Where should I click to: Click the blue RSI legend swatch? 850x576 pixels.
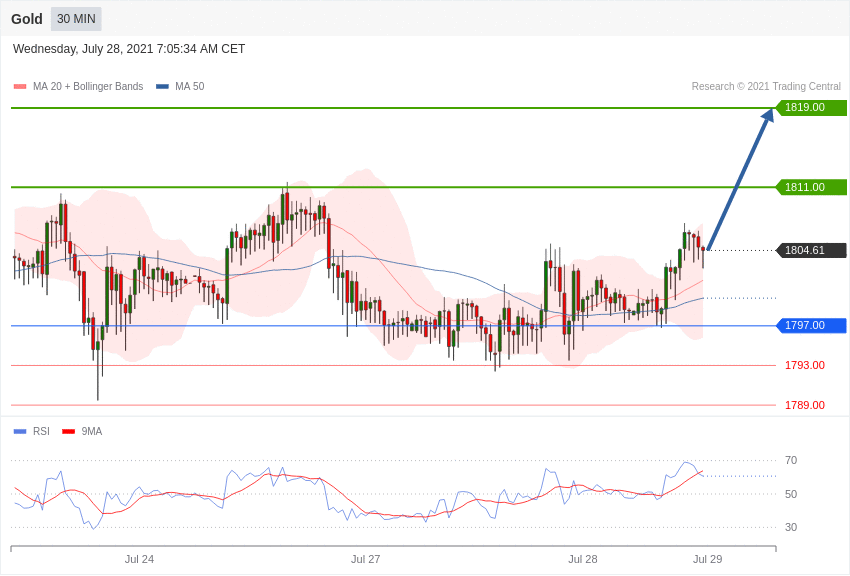(20, 432)
